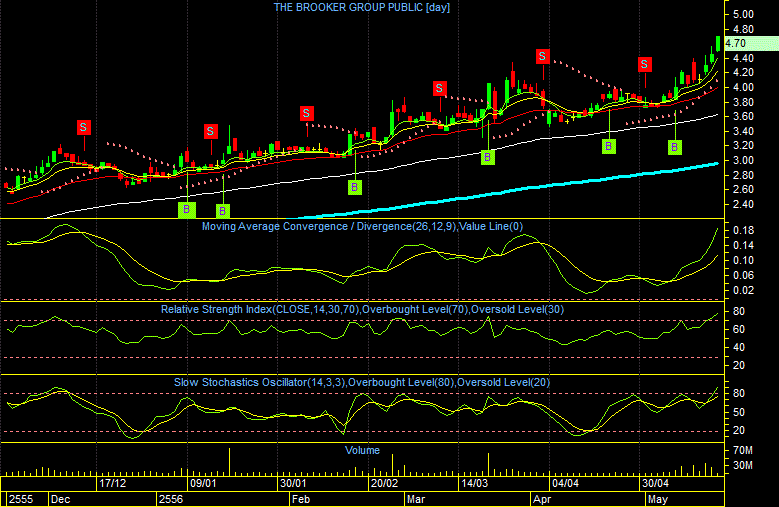Click the Mar month label
Screen dimensions: 779x507
416,499
